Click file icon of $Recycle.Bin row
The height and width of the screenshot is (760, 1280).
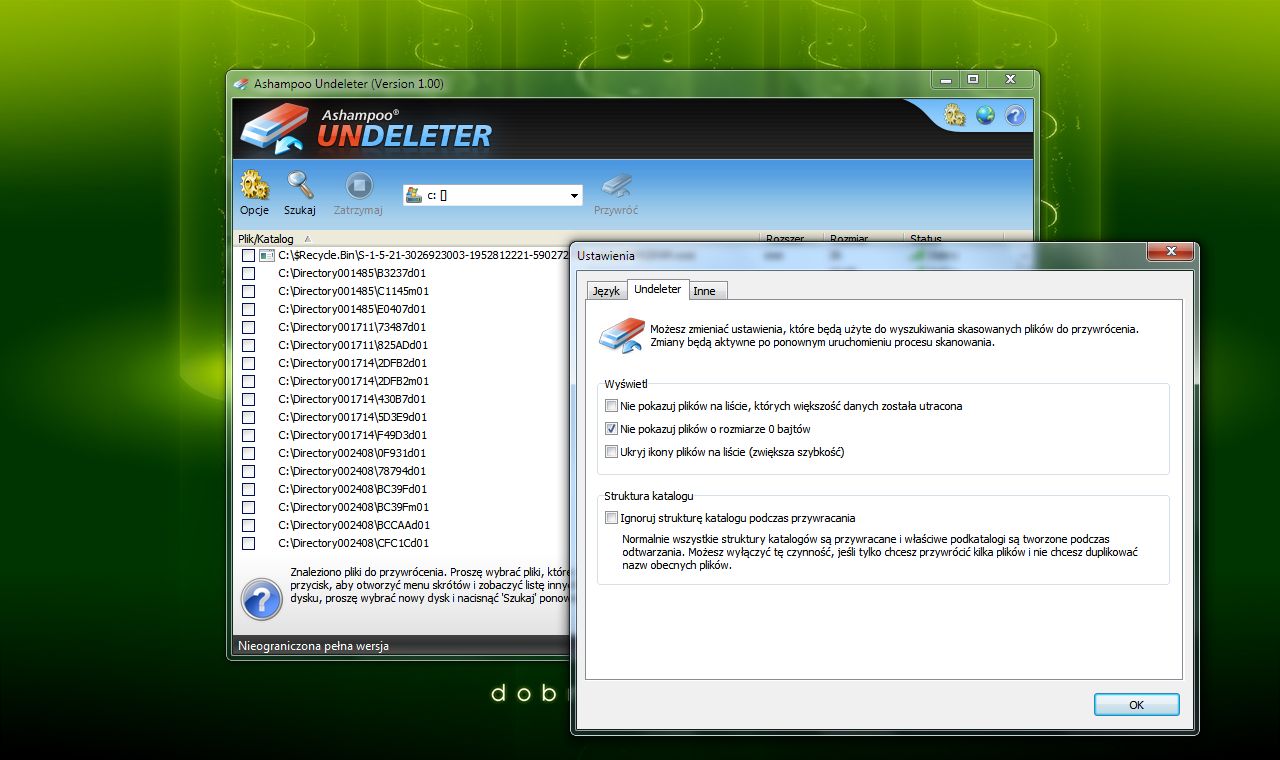[x=267, y=255]
